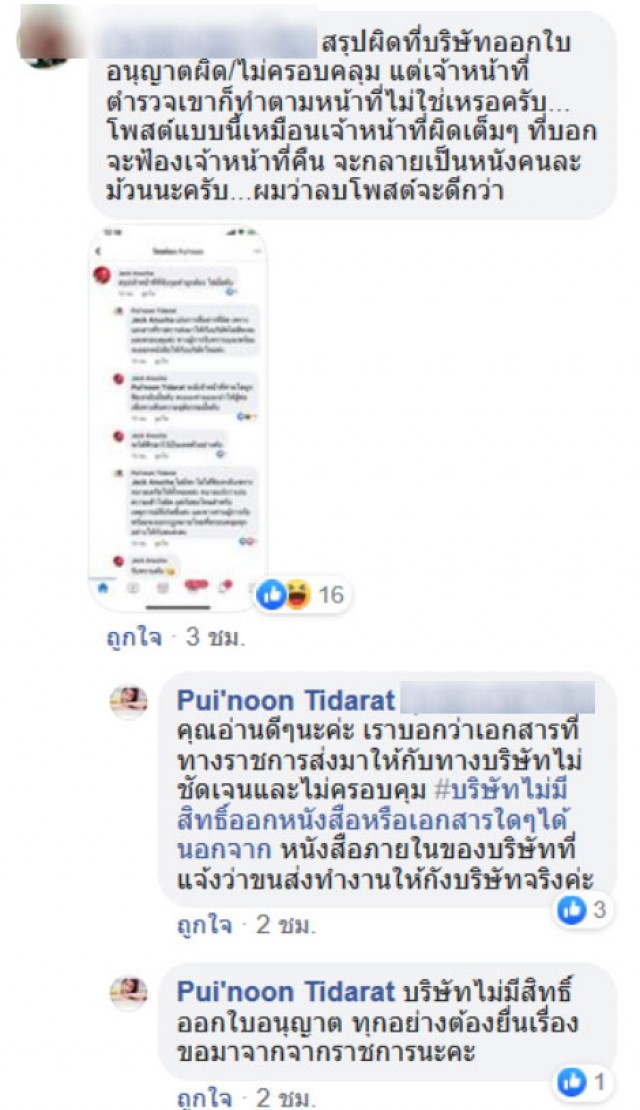The height and width of the screenshot is (1110, 640).
Task: Open Pui'noon Tidarat name on second reply
Action: (x=285, y=992)
